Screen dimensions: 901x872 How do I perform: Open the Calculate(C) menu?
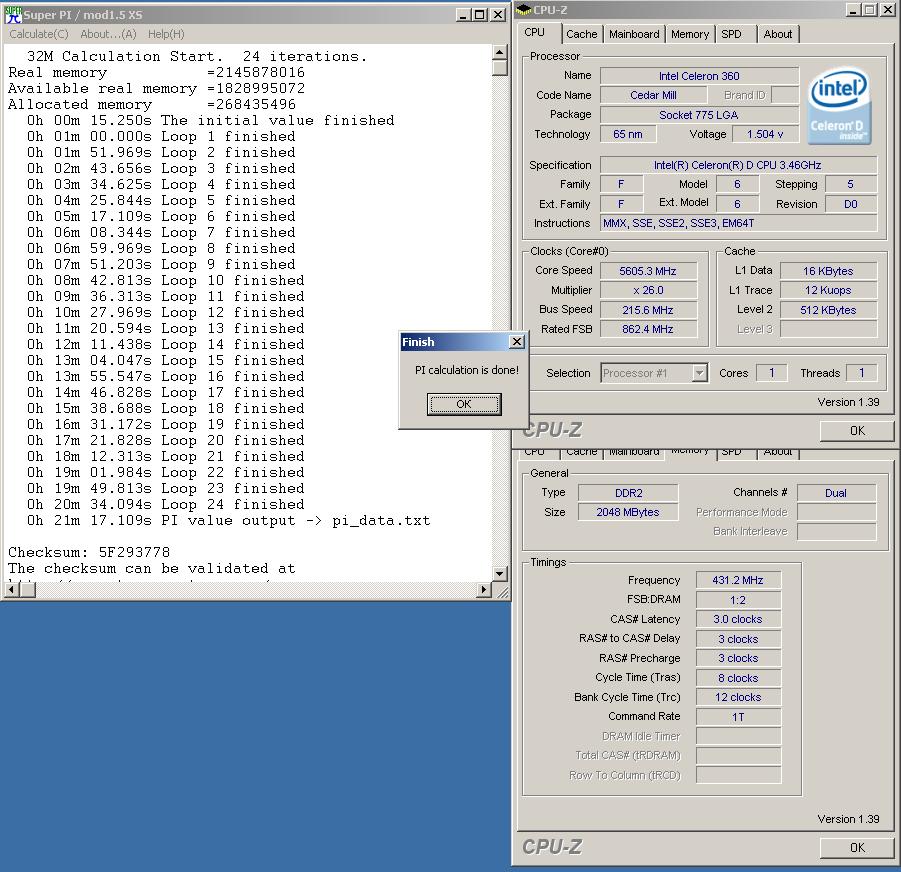point(38,34)
